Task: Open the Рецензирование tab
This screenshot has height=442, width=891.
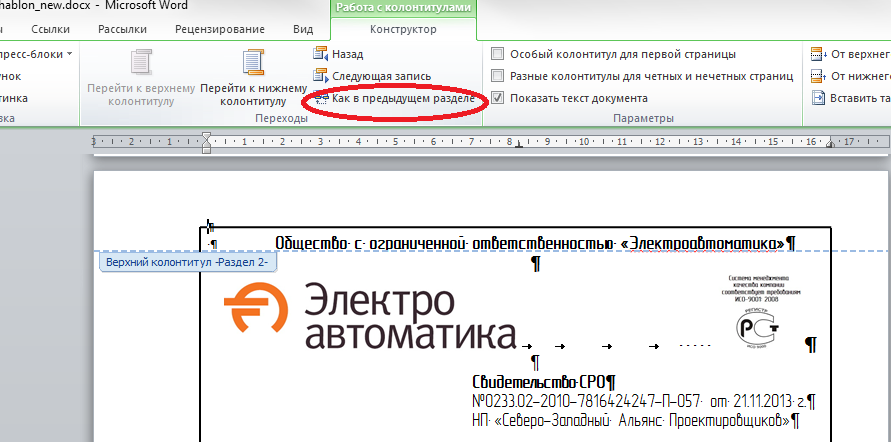Action: click(x=221, y=30)
